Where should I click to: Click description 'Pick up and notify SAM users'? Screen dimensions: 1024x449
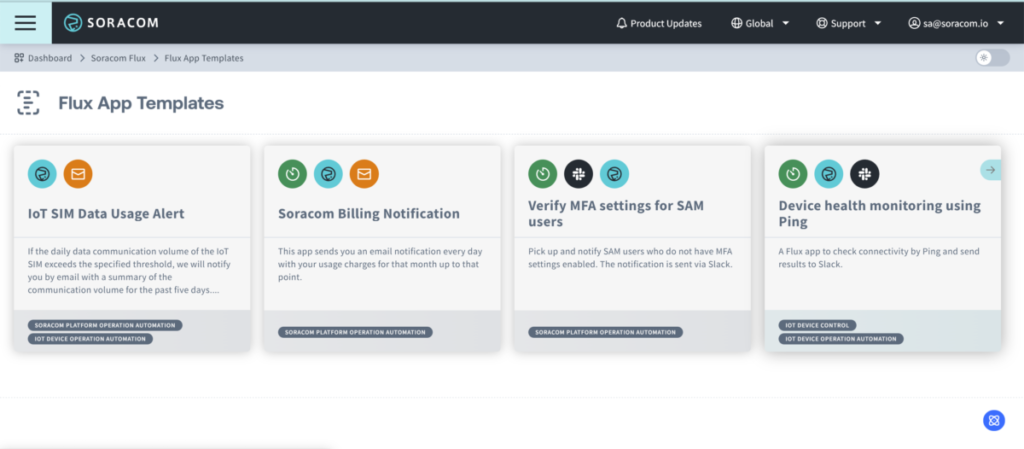coord(632,258)
